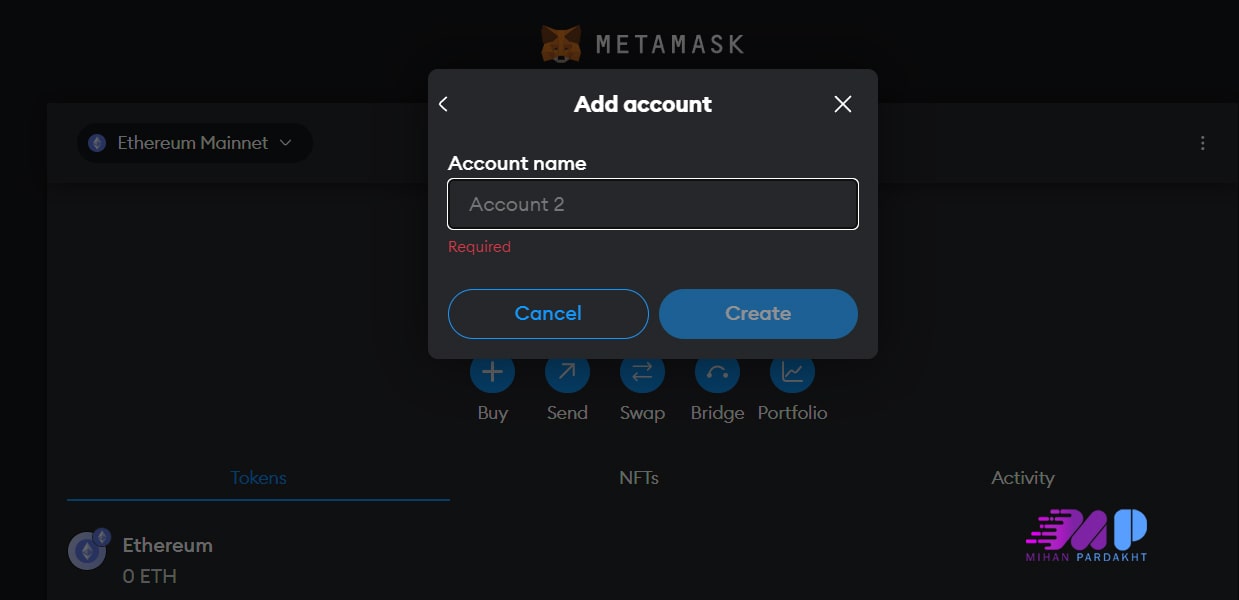Click the Ethereum token icon
Screen dimensions: 1239x600
(87, 550)
